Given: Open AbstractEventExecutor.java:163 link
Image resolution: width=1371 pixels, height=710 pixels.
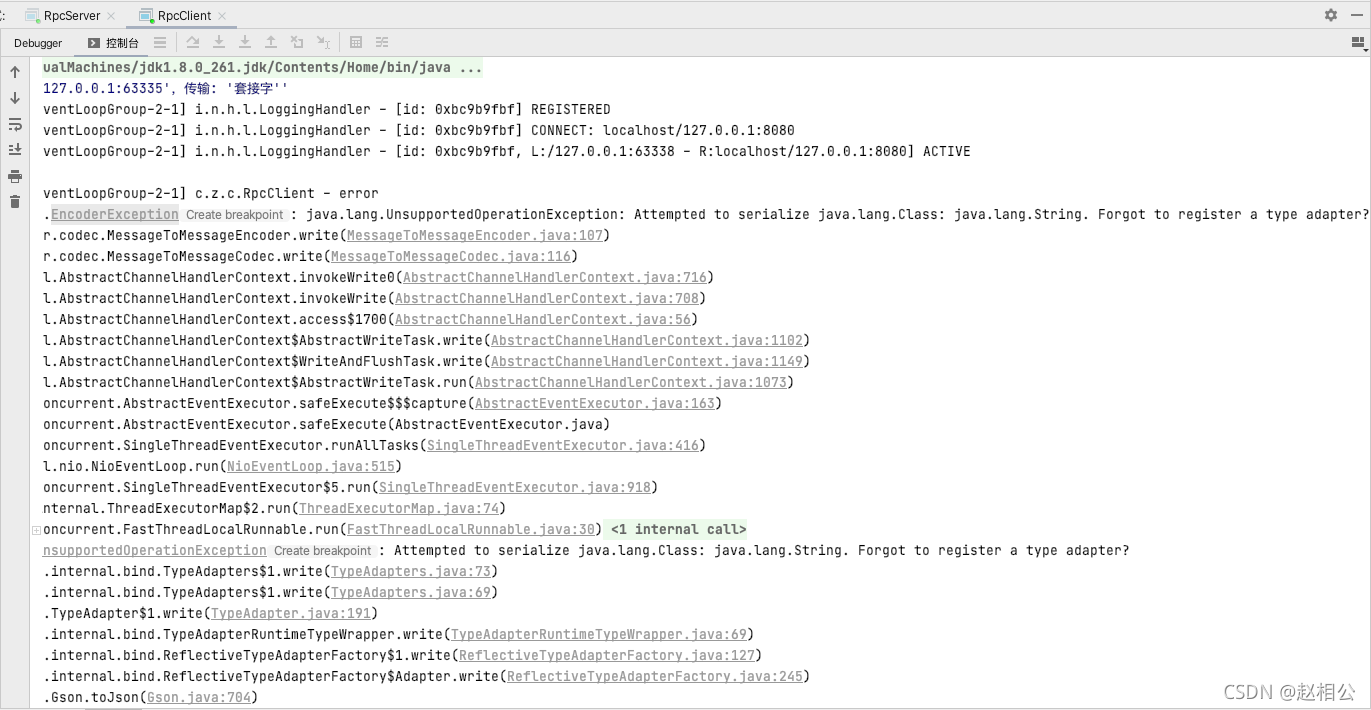Looking at the screenshot, I should [595, 403].
